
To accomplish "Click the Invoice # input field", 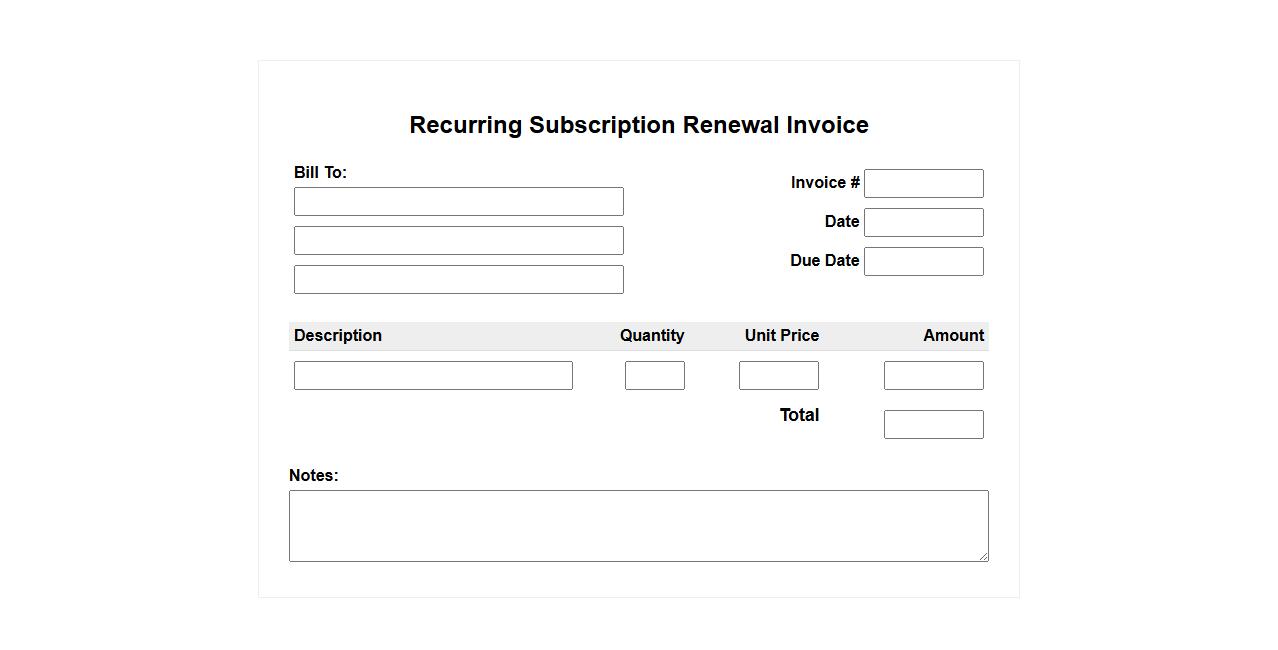I will tap(923, 183).
